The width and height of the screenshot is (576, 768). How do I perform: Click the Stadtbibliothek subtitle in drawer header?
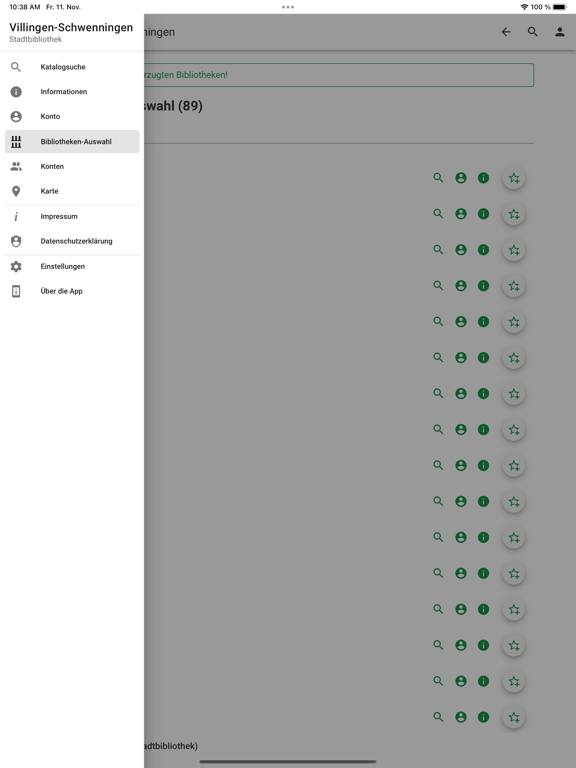[x=35, y=39]
